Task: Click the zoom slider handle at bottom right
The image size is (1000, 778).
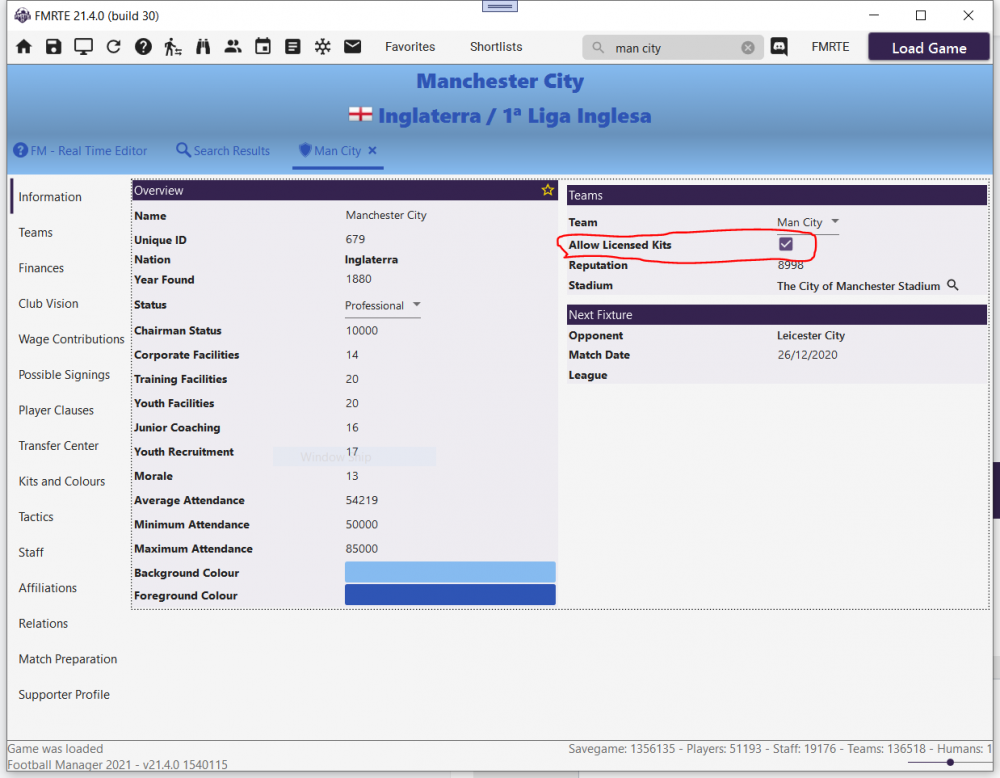Action: 950,762
